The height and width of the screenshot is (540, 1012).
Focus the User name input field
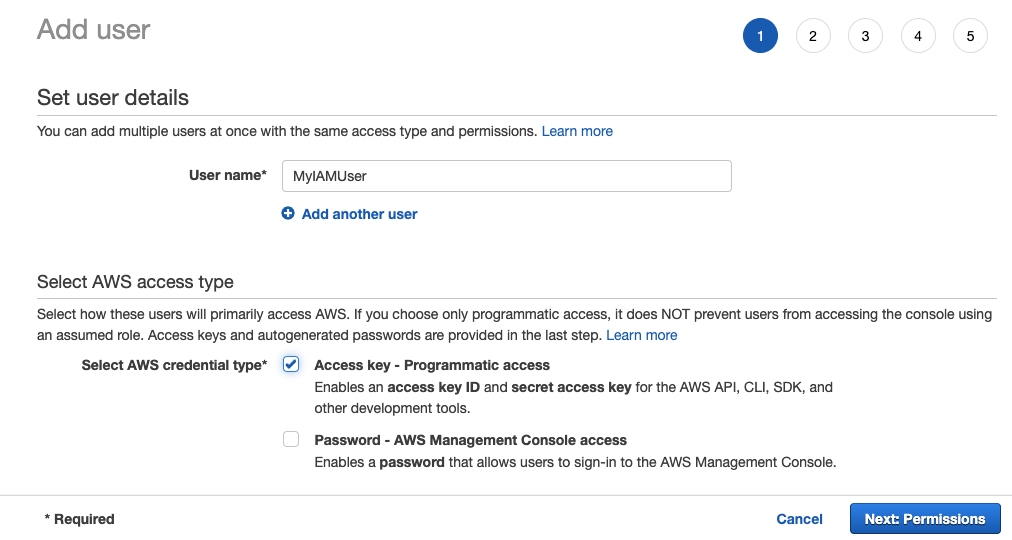(506, 176)
